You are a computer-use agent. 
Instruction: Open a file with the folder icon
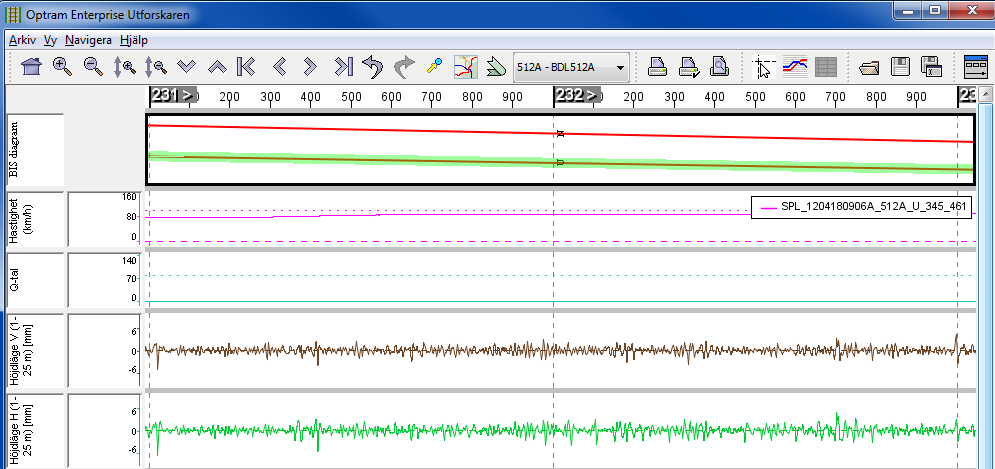[869, 67]
